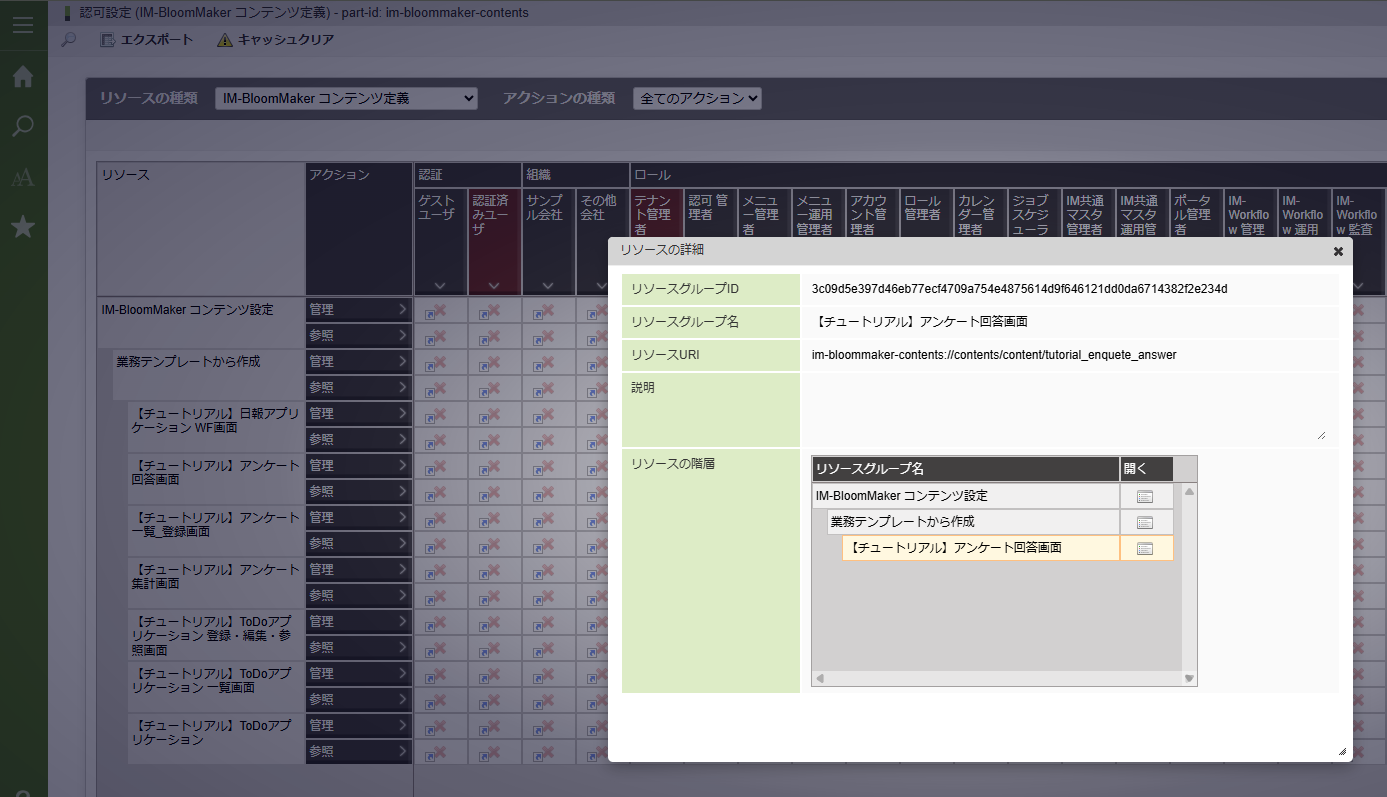Viewport: 1387px width, 797px height.
Task: Close the リソースの詳細 dialog
Action: point(1338,252)
